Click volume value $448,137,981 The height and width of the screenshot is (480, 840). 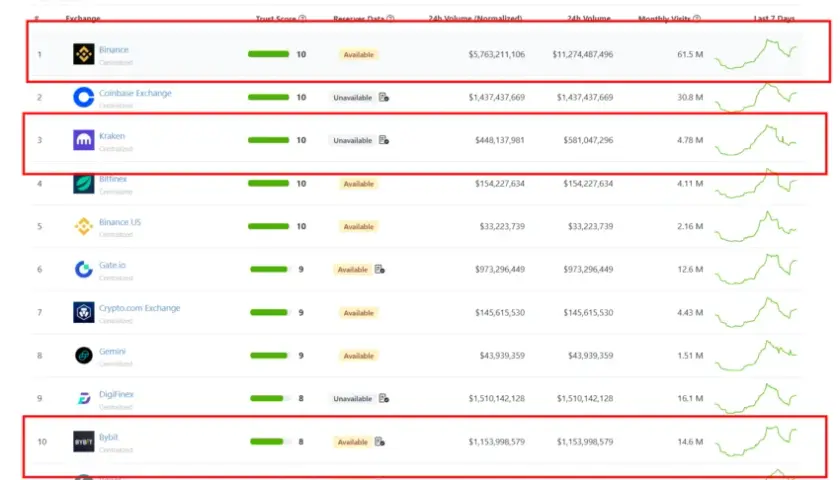[500, 140]
